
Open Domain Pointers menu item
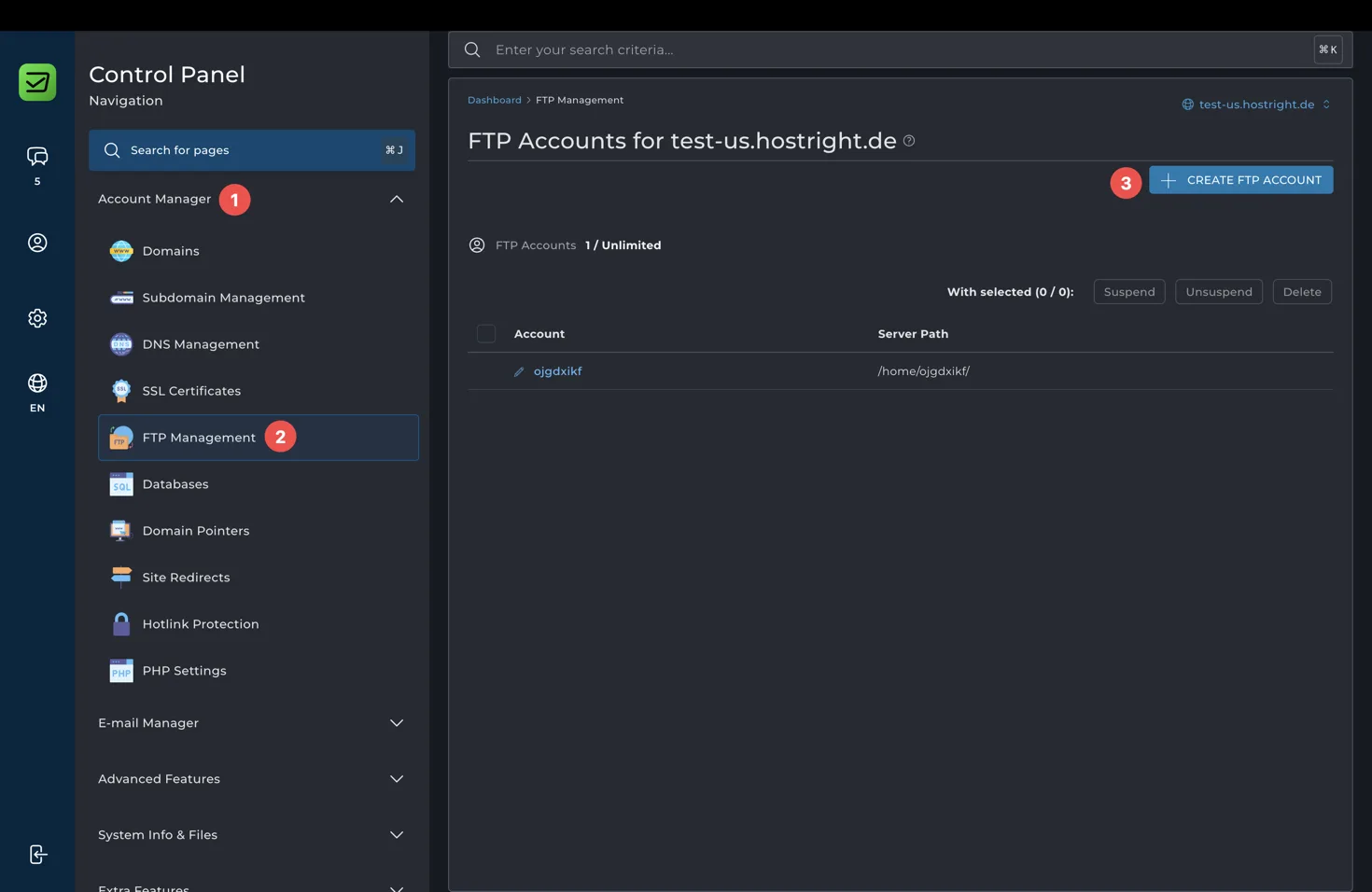pos(259,531)
